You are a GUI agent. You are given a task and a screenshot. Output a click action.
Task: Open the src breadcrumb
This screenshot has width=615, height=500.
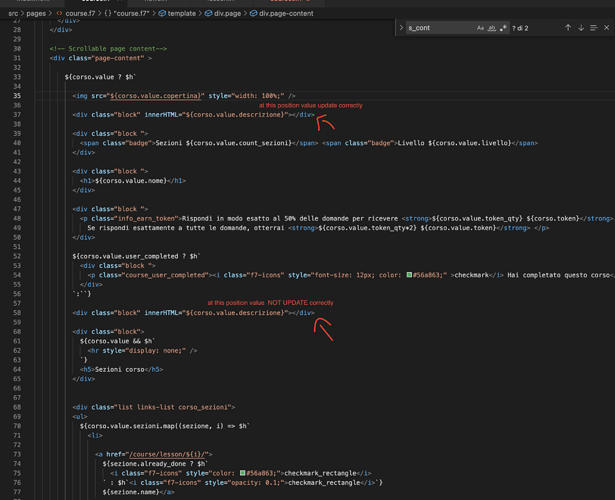click(13, 13)
